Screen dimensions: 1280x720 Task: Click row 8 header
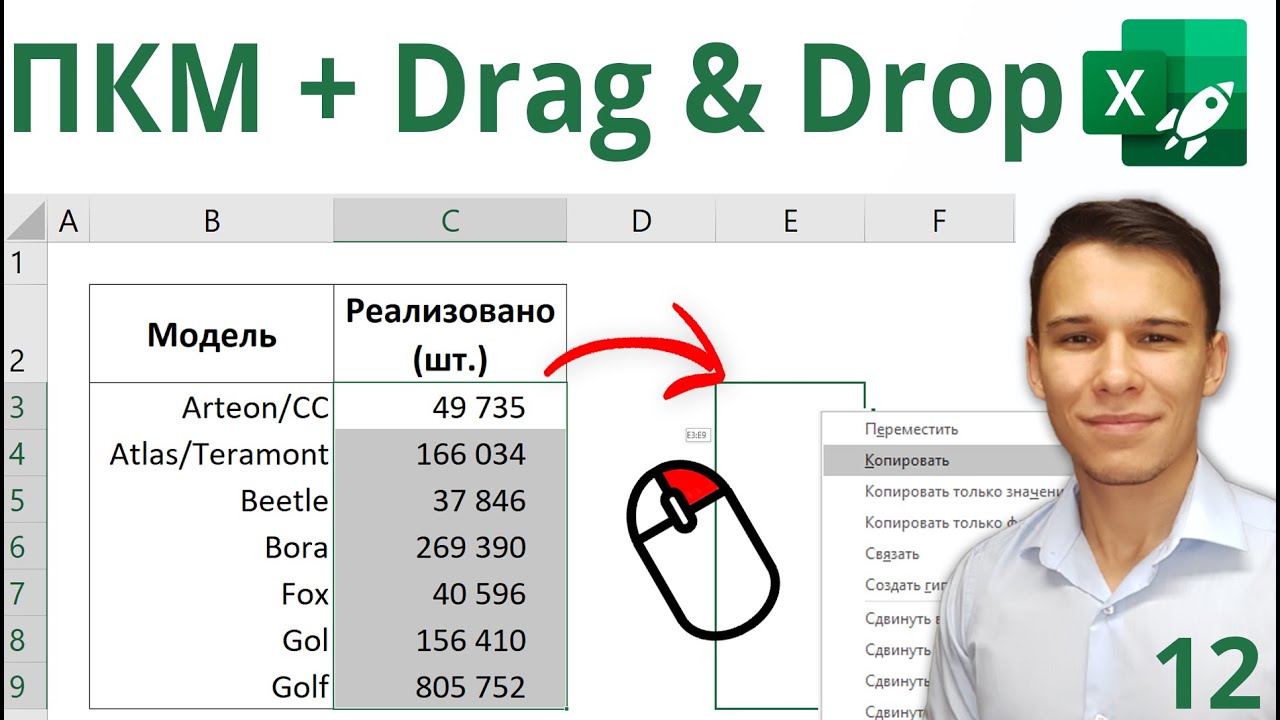click(26, 640)
